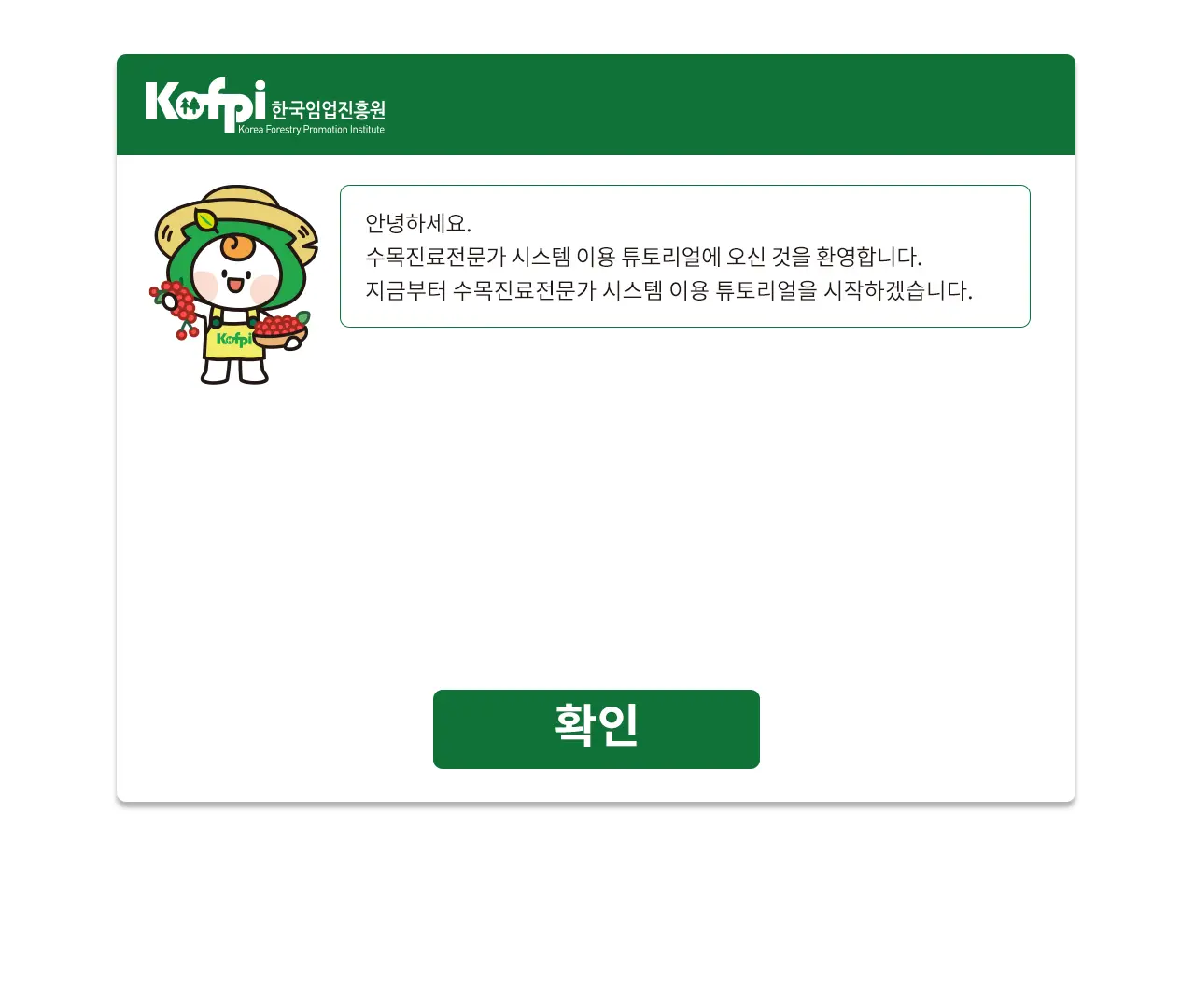This screenshot has width=1195, height=1008.
Task: Click the mascot's white boots
Action: (234, 371)
